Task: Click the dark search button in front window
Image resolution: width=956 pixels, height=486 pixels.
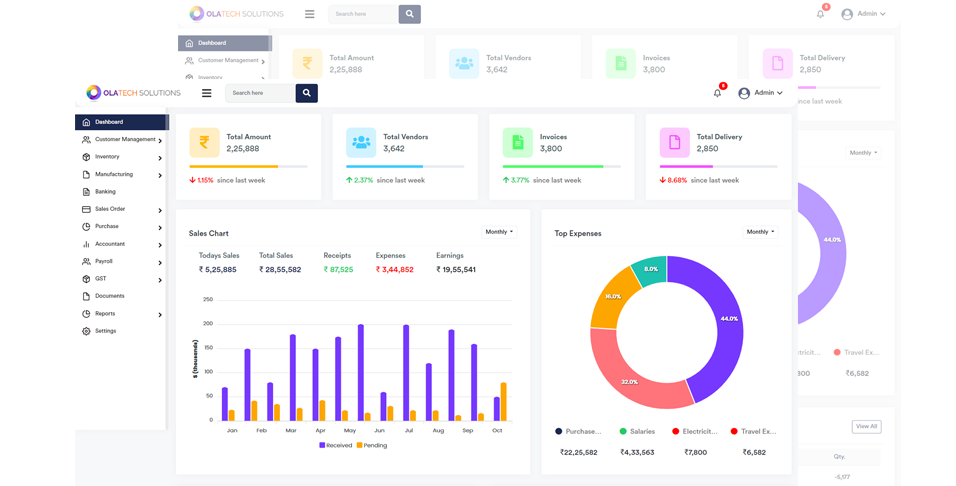Action: [307, 93]
